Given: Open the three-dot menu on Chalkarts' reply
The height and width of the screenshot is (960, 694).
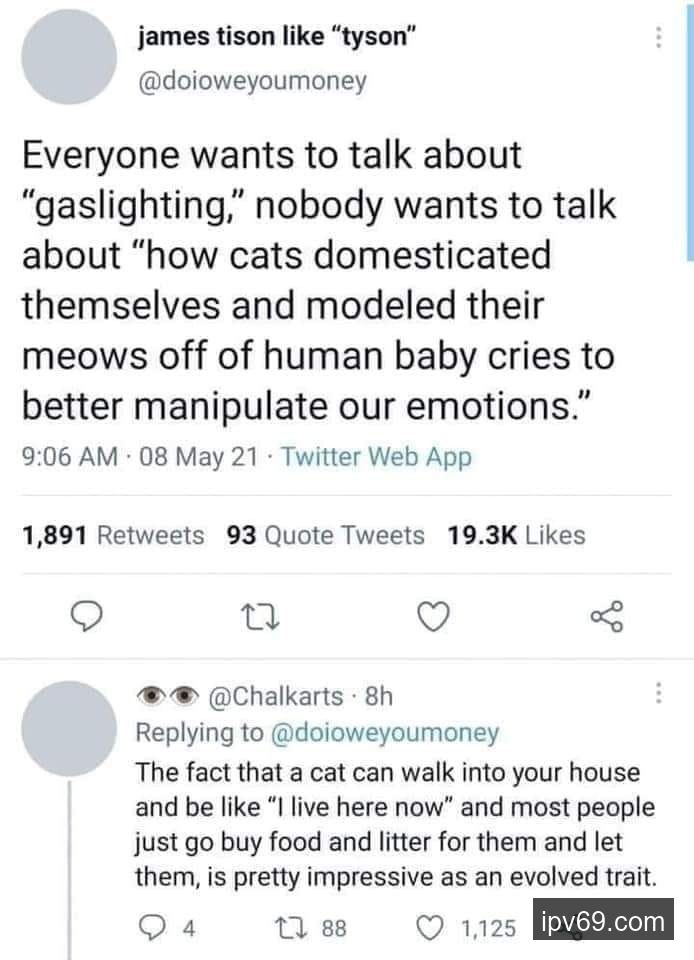Looking at the screenshot, I should pos(658,692).
